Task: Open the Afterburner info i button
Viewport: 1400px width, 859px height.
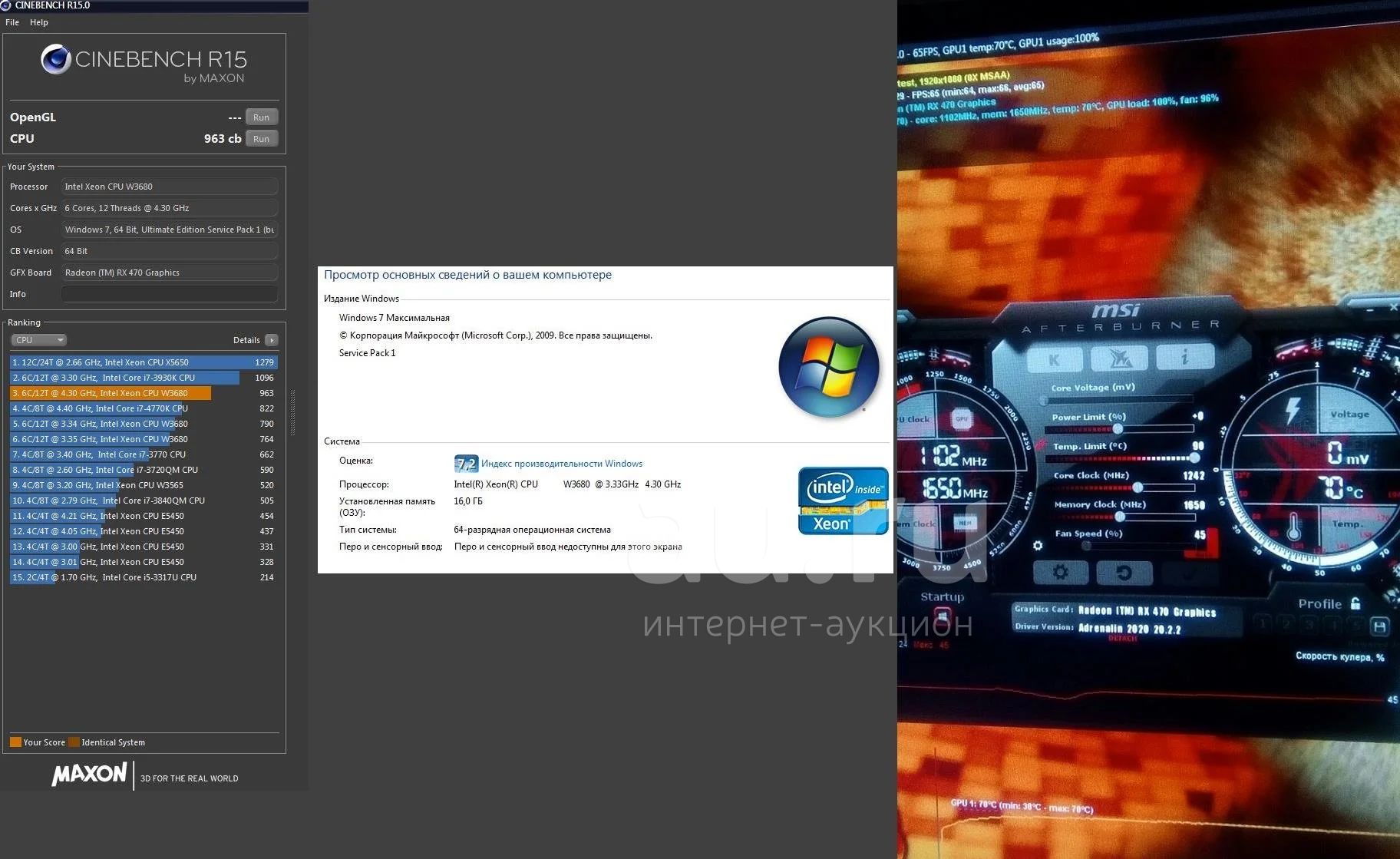Action: 1185,356
